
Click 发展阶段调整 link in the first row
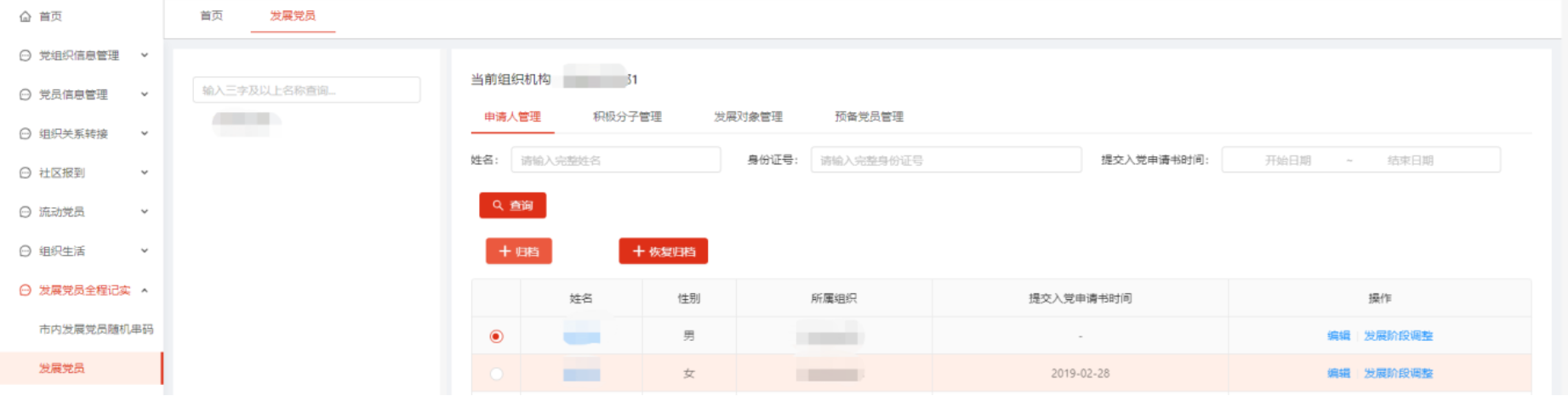[1398, 336]
